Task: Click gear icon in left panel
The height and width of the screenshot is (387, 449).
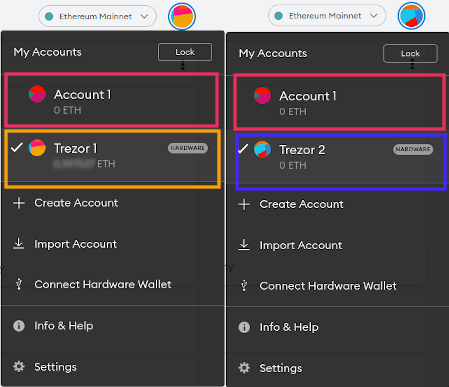Action: [x=19, y=367]
